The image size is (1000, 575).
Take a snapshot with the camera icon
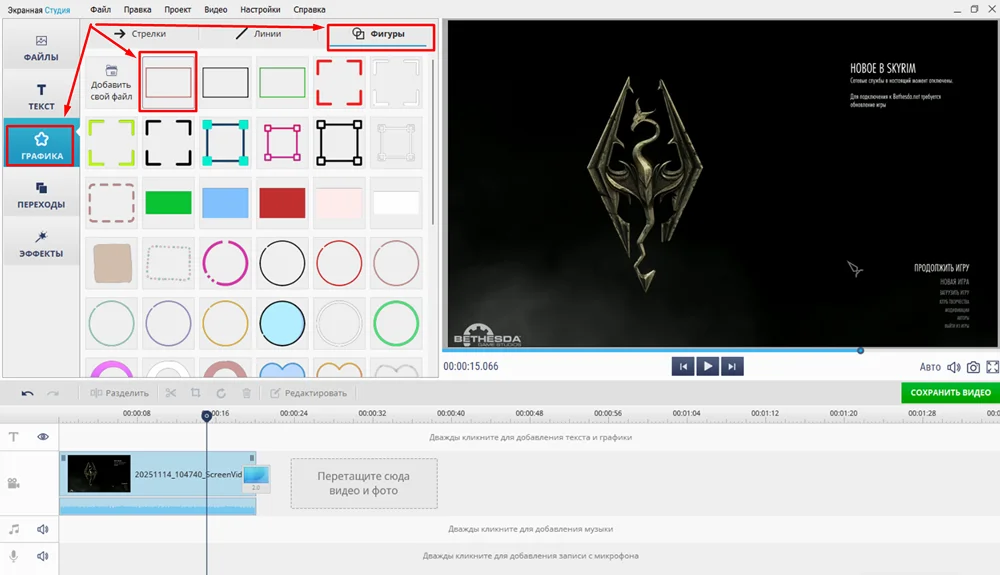(973, 367)
